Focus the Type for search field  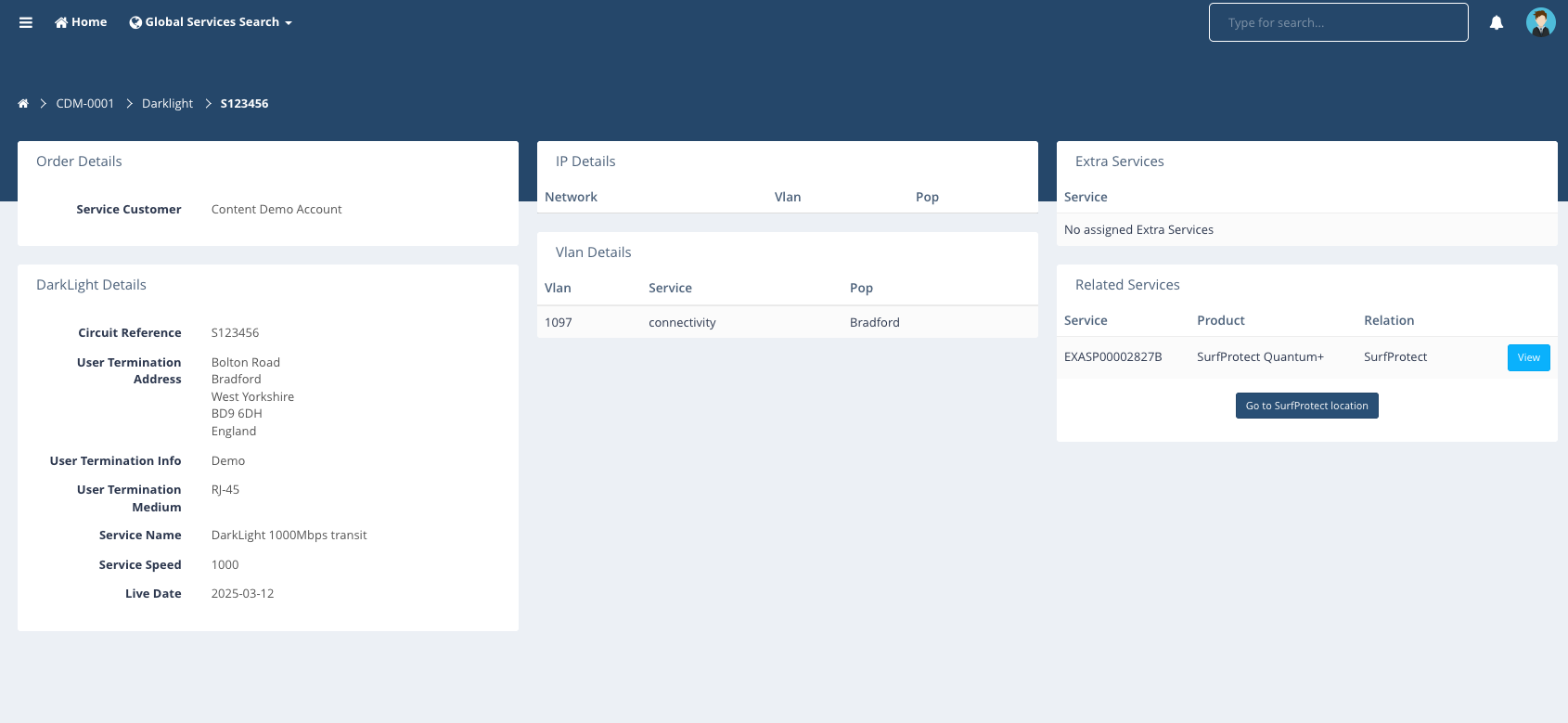(1338, 22)
